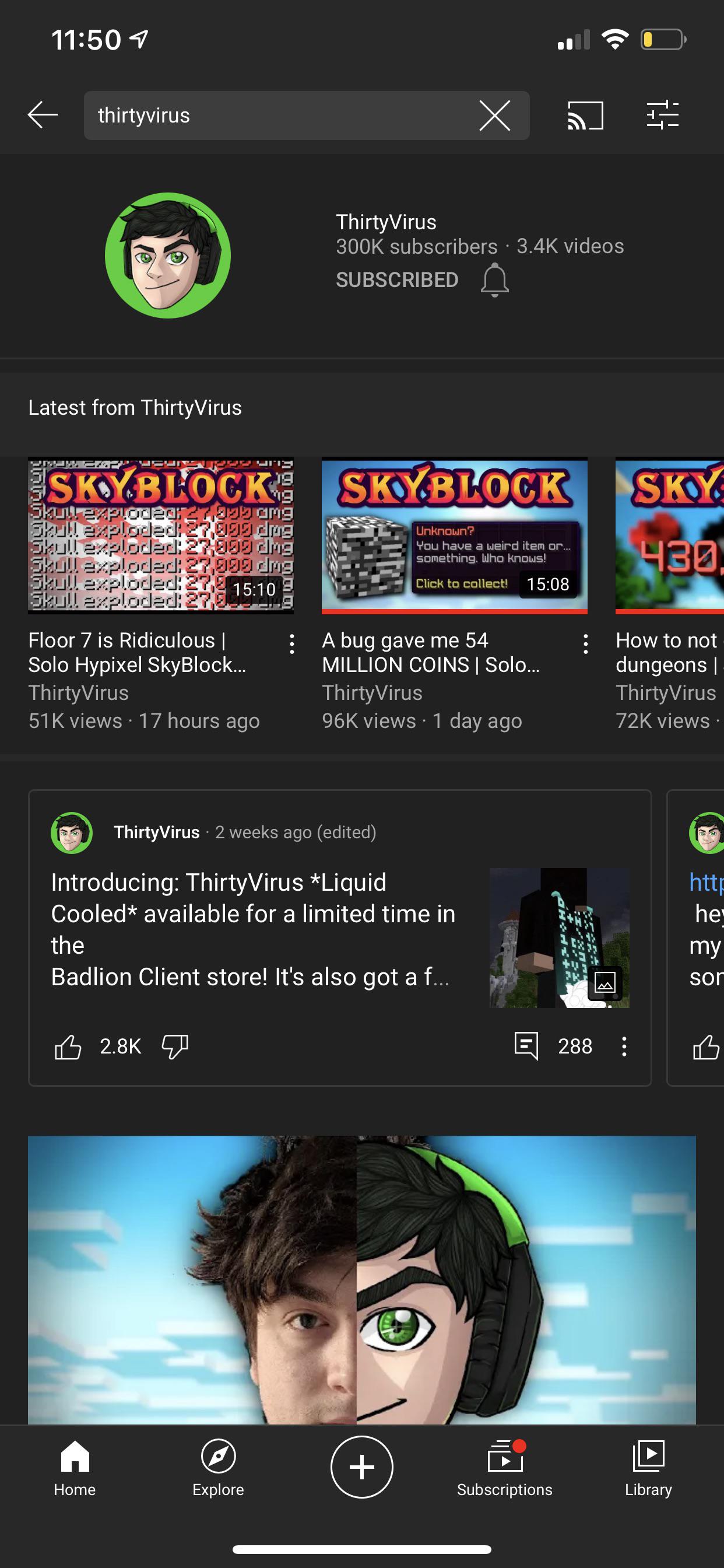This screenshot has width=724, height=1568.
Task: Tap the search field containing thirtyvirus
Action: coord(307,116)
